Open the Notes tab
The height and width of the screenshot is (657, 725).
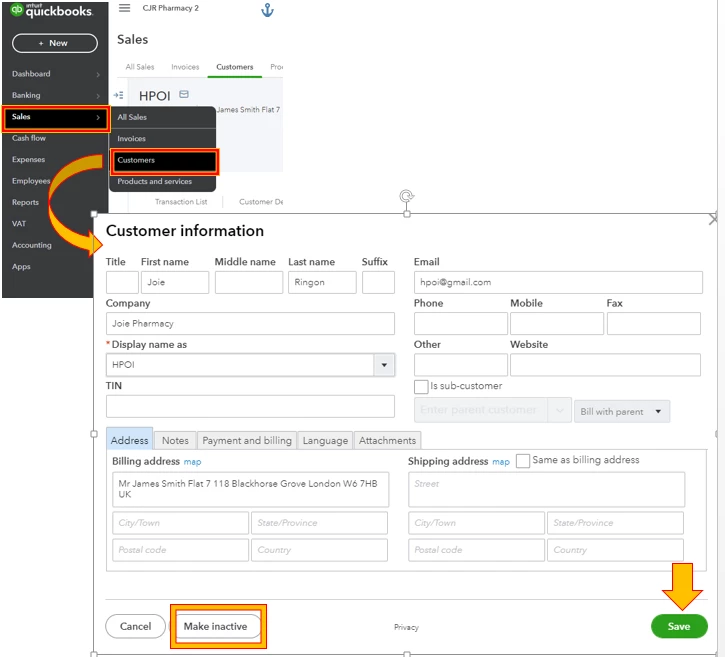click(175, 441)
